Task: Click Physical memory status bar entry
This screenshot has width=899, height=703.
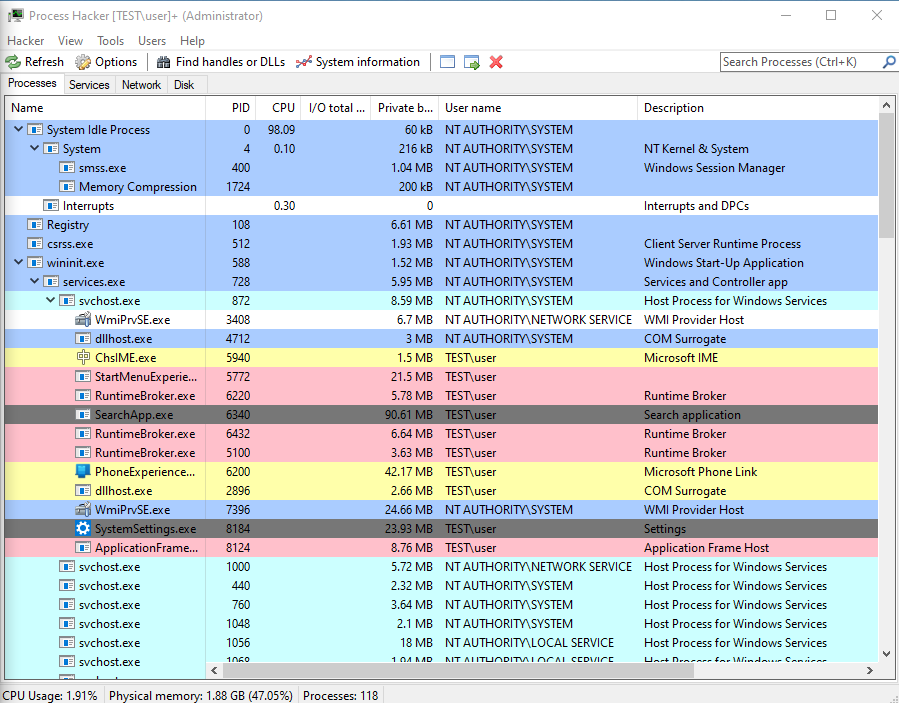Action: [201, 696]
